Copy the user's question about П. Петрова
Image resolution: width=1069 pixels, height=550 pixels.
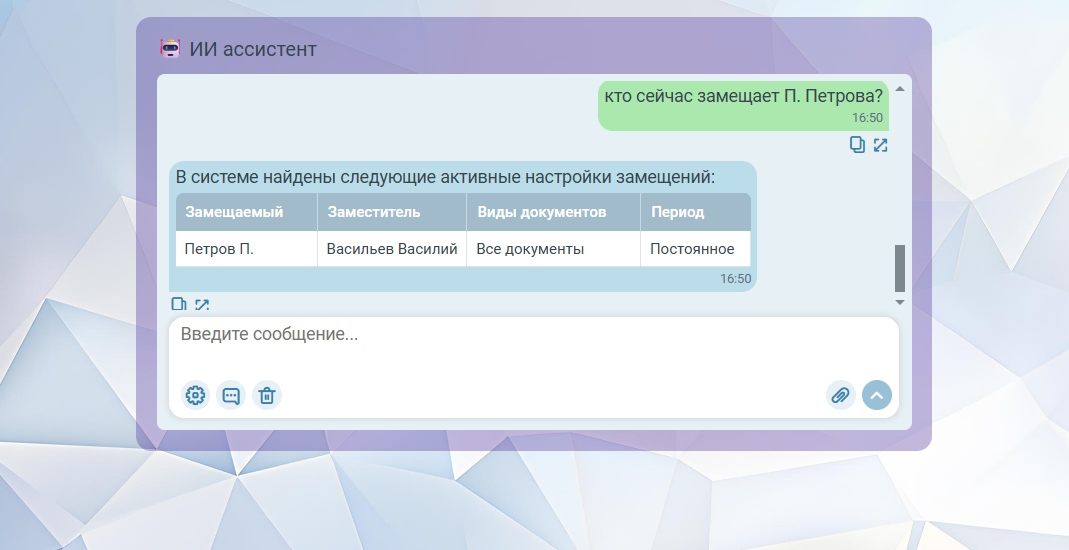[x=857, y=145]
